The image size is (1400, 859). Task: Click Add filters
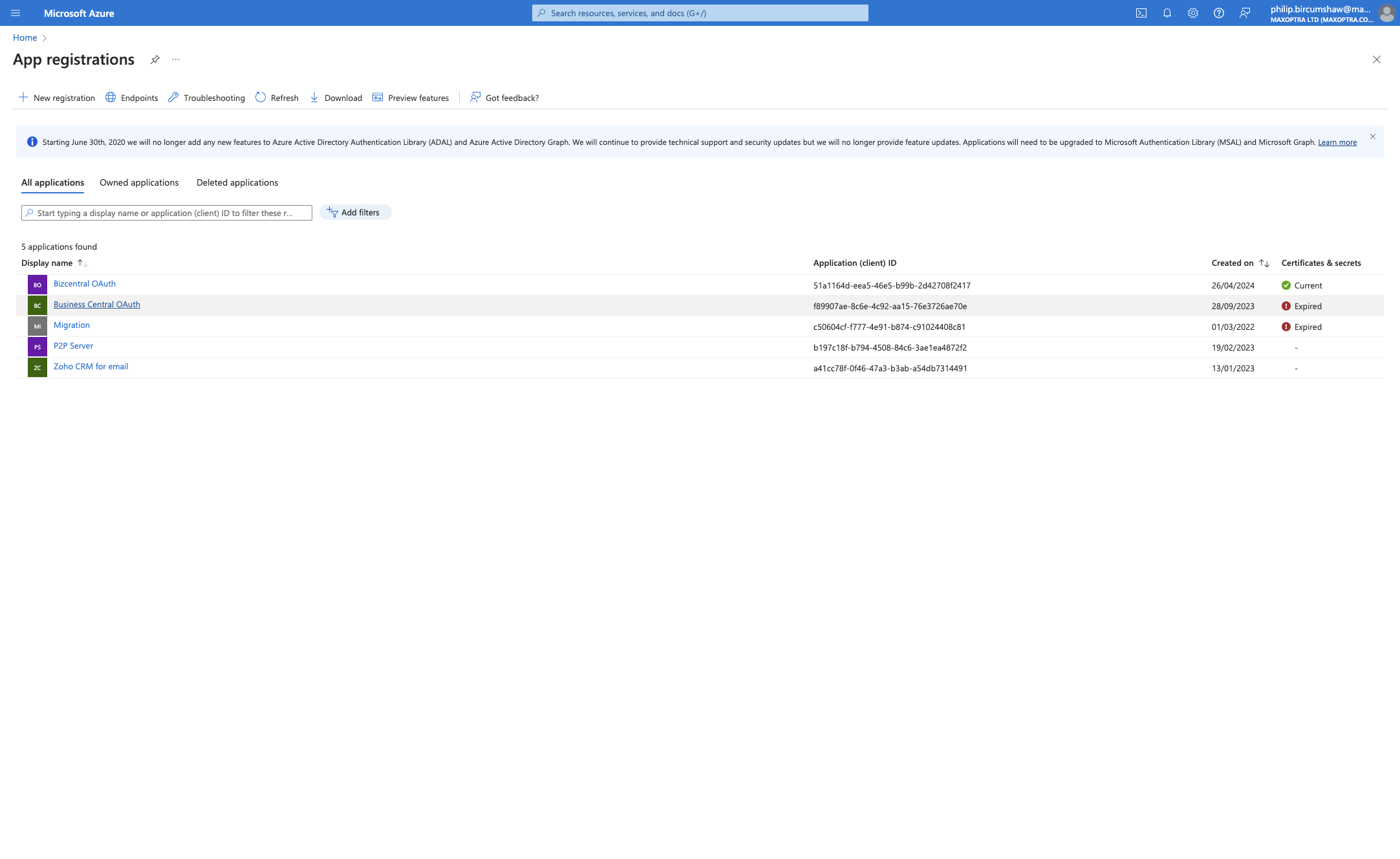tap(355, 212)
